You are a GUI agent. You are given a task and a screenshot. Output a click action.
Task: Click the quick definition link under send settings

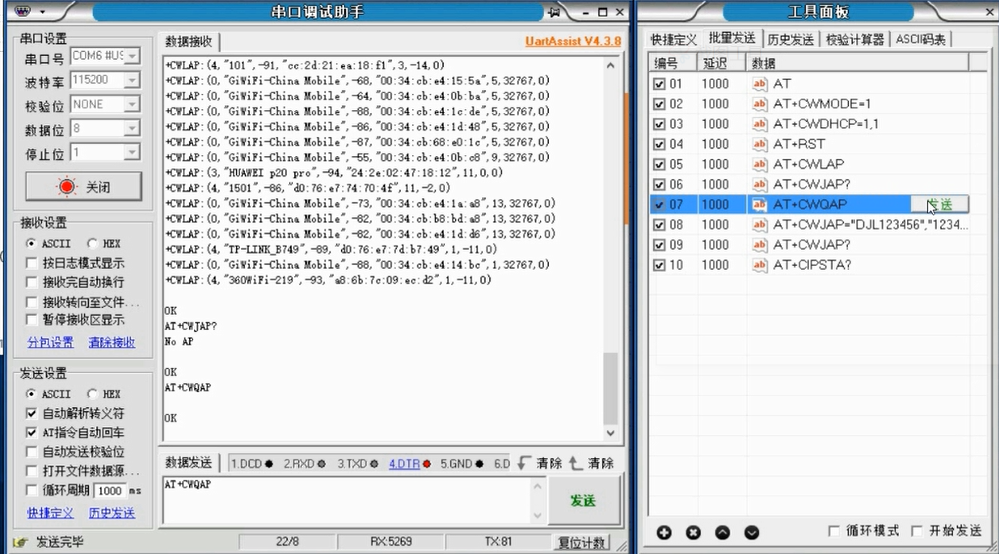(50, 513)
